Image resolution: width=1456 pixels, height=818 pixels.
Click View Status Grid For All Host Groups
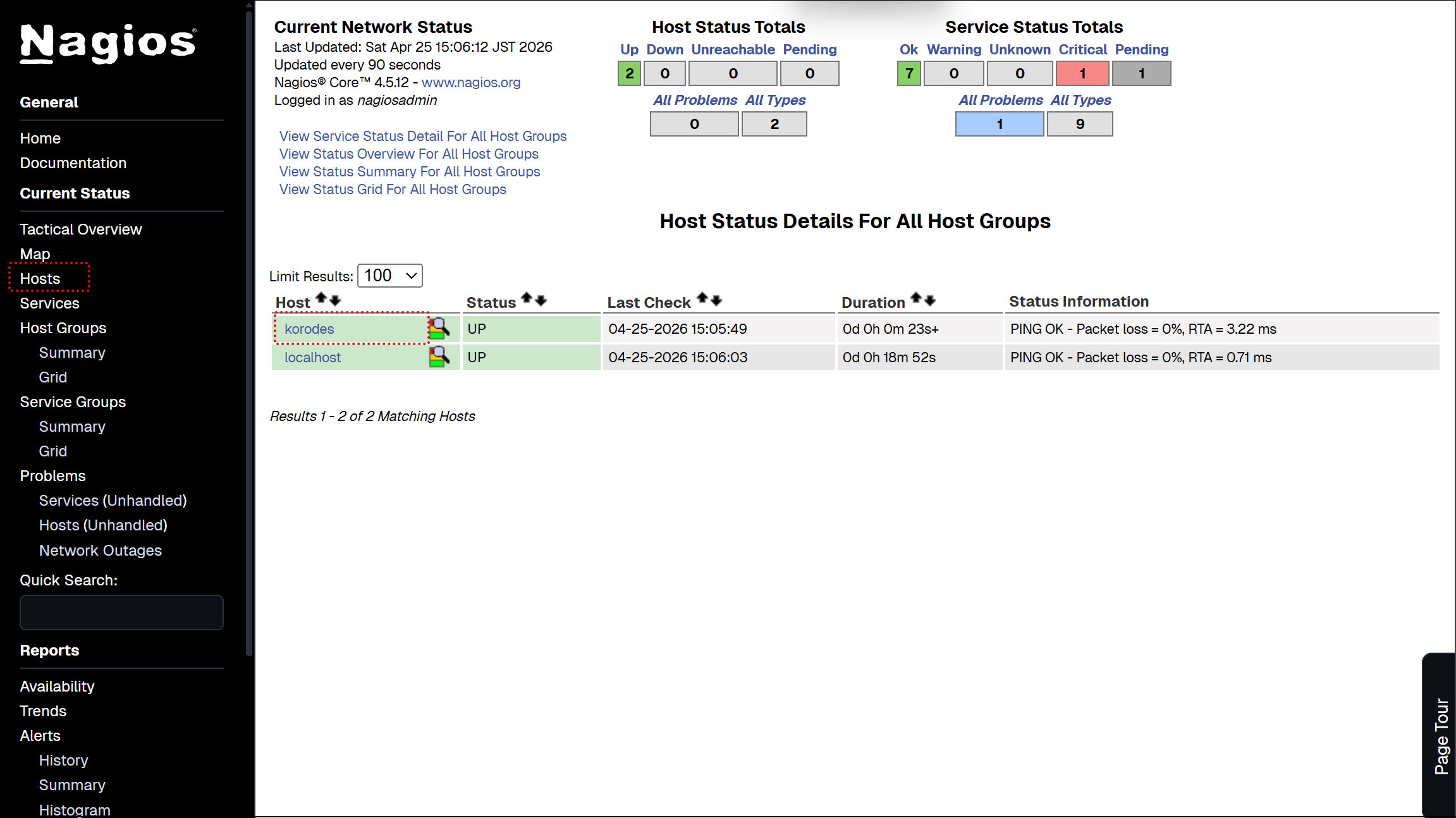(x=393, y=190)
